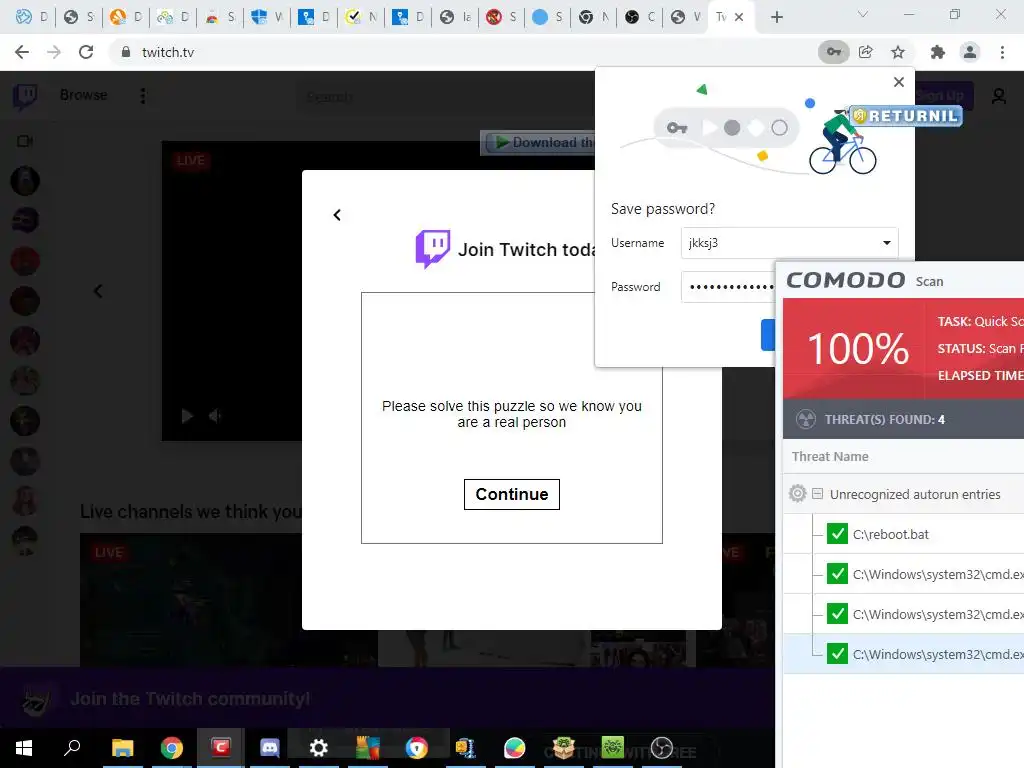Open Settings gear in the taskbar

pyautogui.click(x=319, y=748)
